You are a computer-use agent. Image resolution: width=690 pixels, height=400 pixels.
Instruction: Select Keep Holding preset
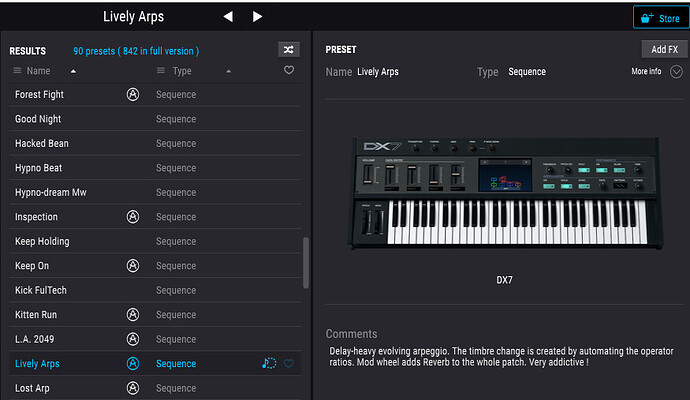click(x=155, y=241)
